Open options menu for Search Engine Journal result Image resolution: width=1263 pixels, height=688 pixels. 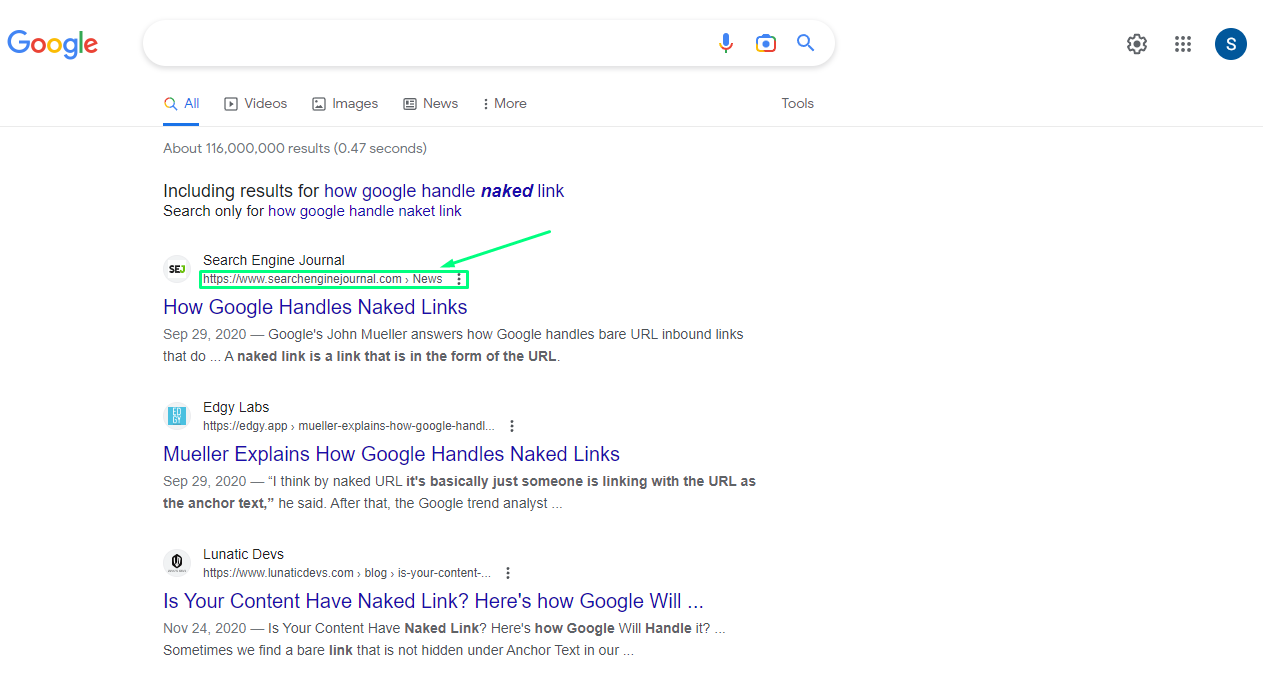click(x=459, y=279)
